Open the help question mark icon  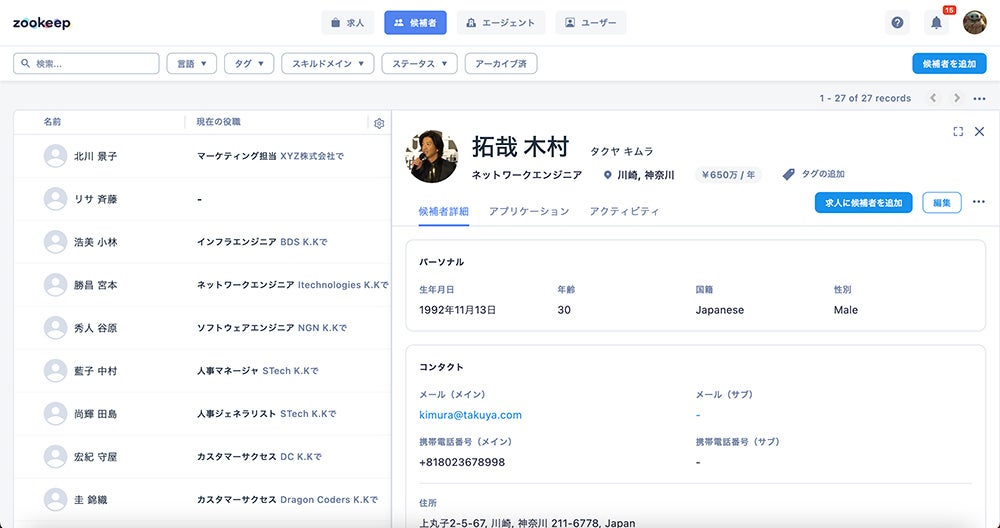click(x=897, y=23)
